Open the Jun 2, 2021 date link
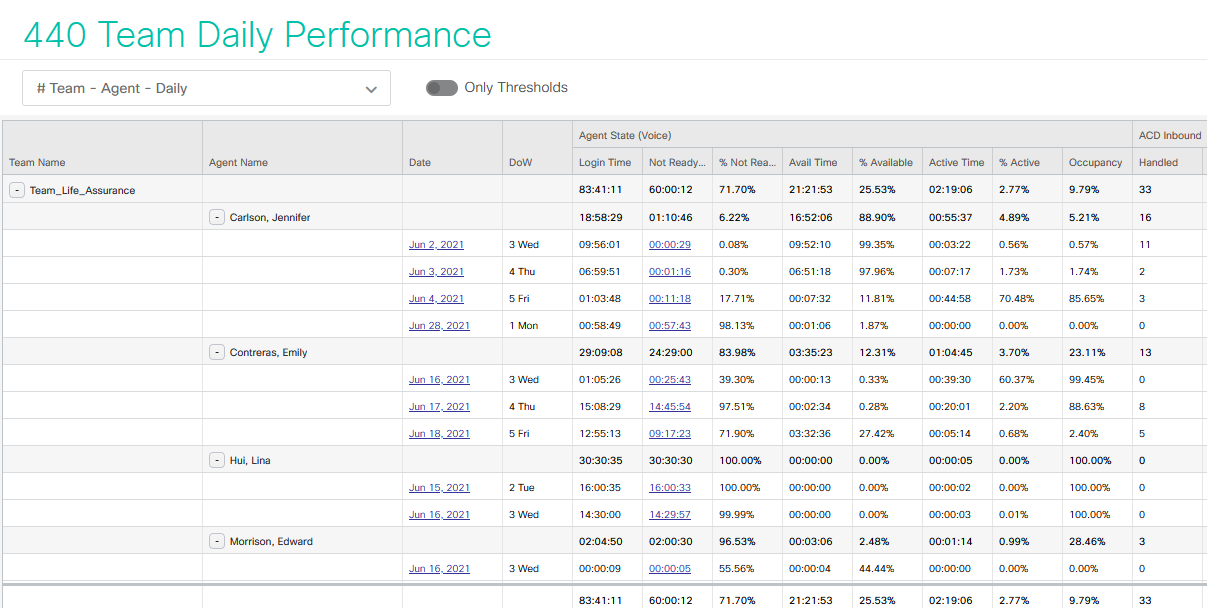 click(436, 244)
